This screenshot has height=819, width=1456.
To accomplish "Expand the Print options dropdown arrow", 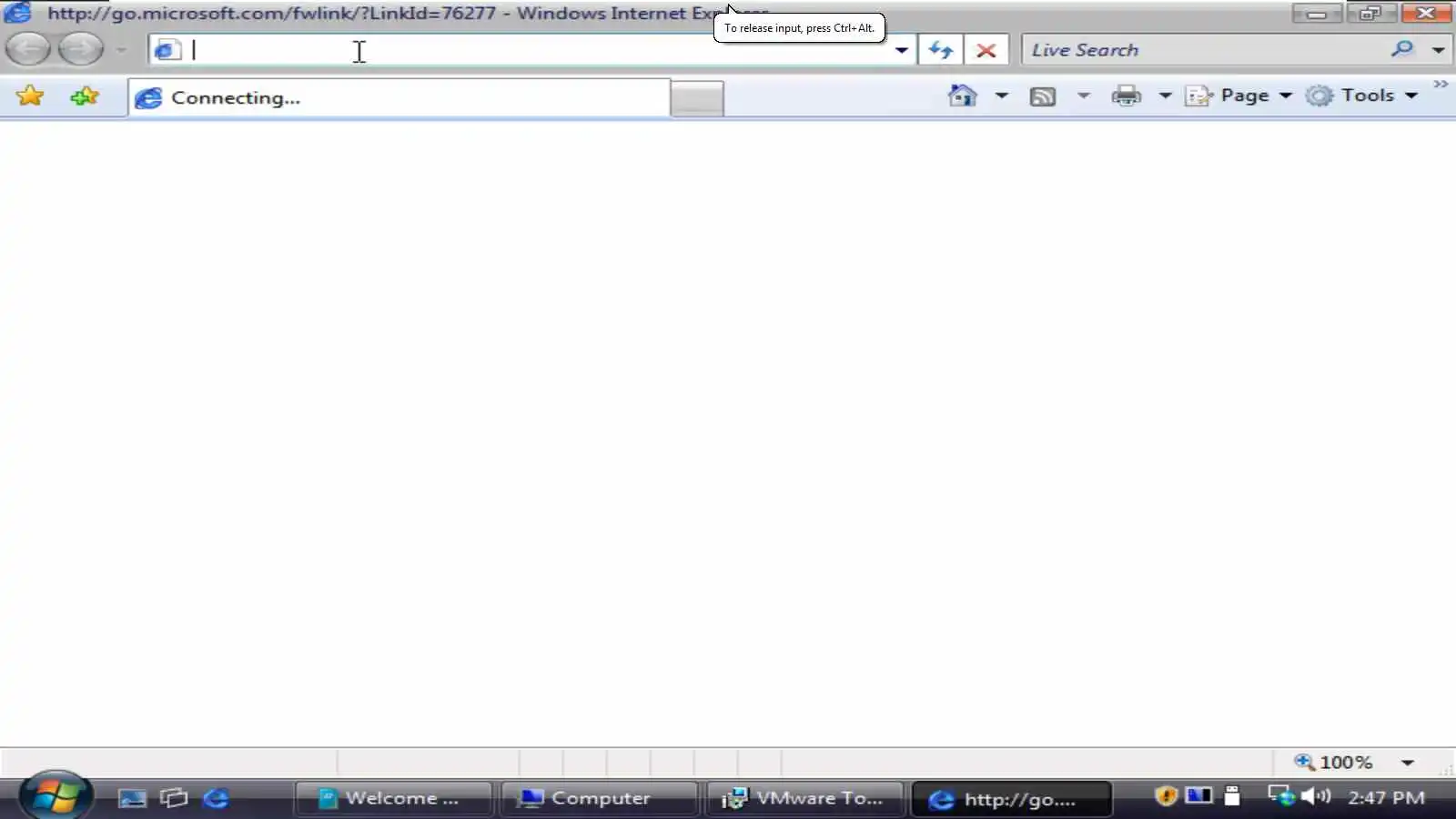I will pyautogui.click(x=1165, y=96).
